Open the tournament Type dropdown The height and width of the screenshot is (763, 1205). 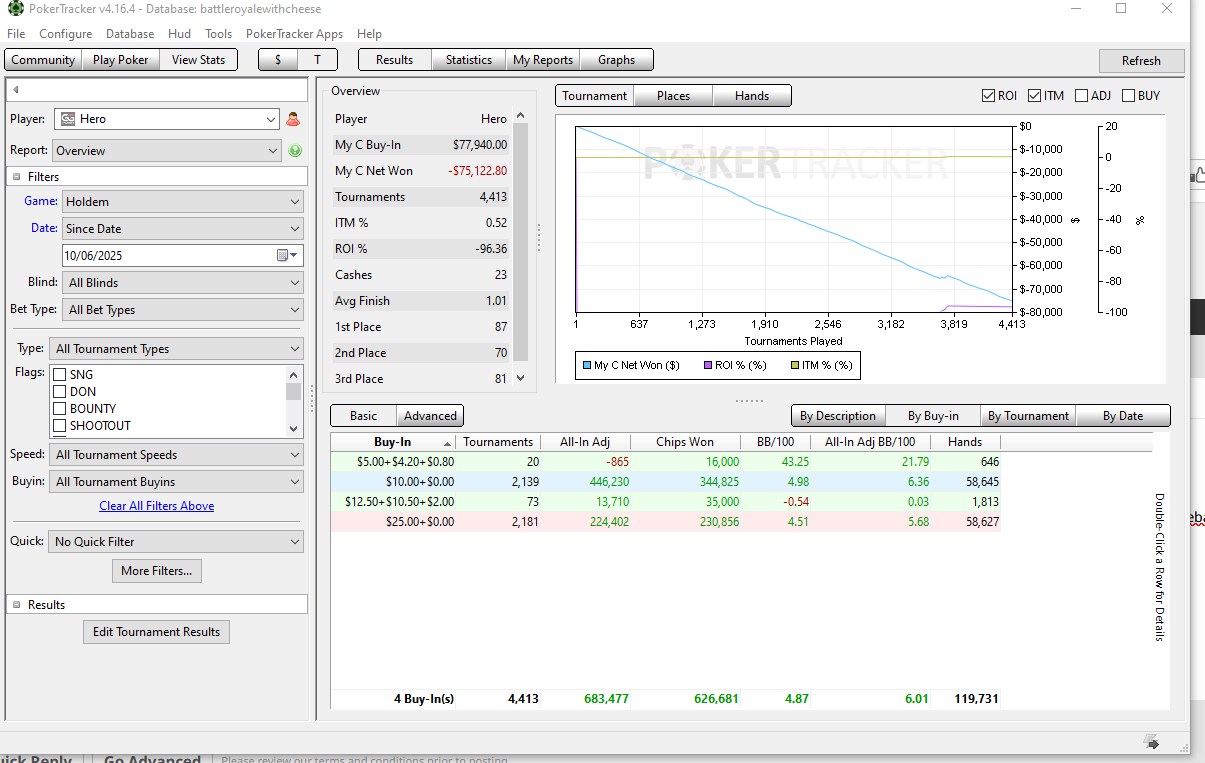point(176,349)
